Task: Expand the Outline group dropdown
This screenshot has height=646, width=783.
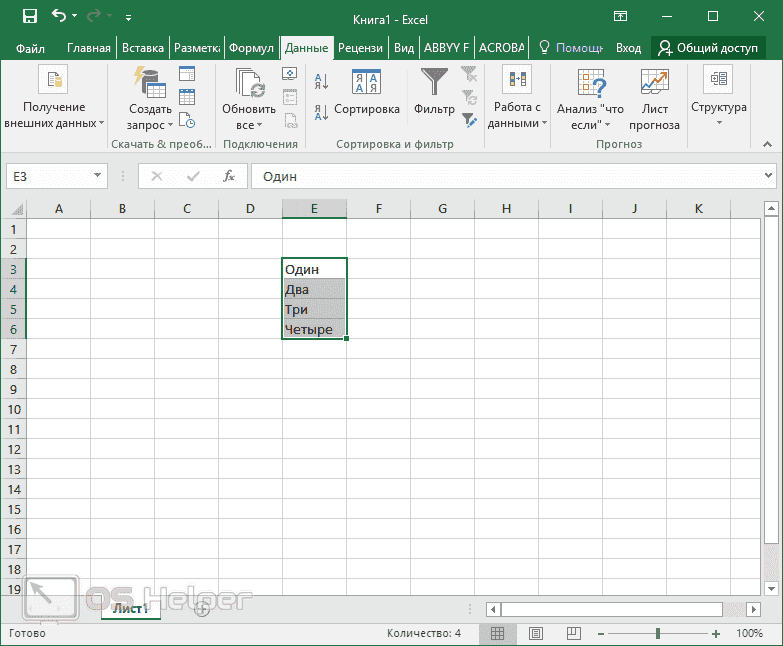Action: point(718,100)
